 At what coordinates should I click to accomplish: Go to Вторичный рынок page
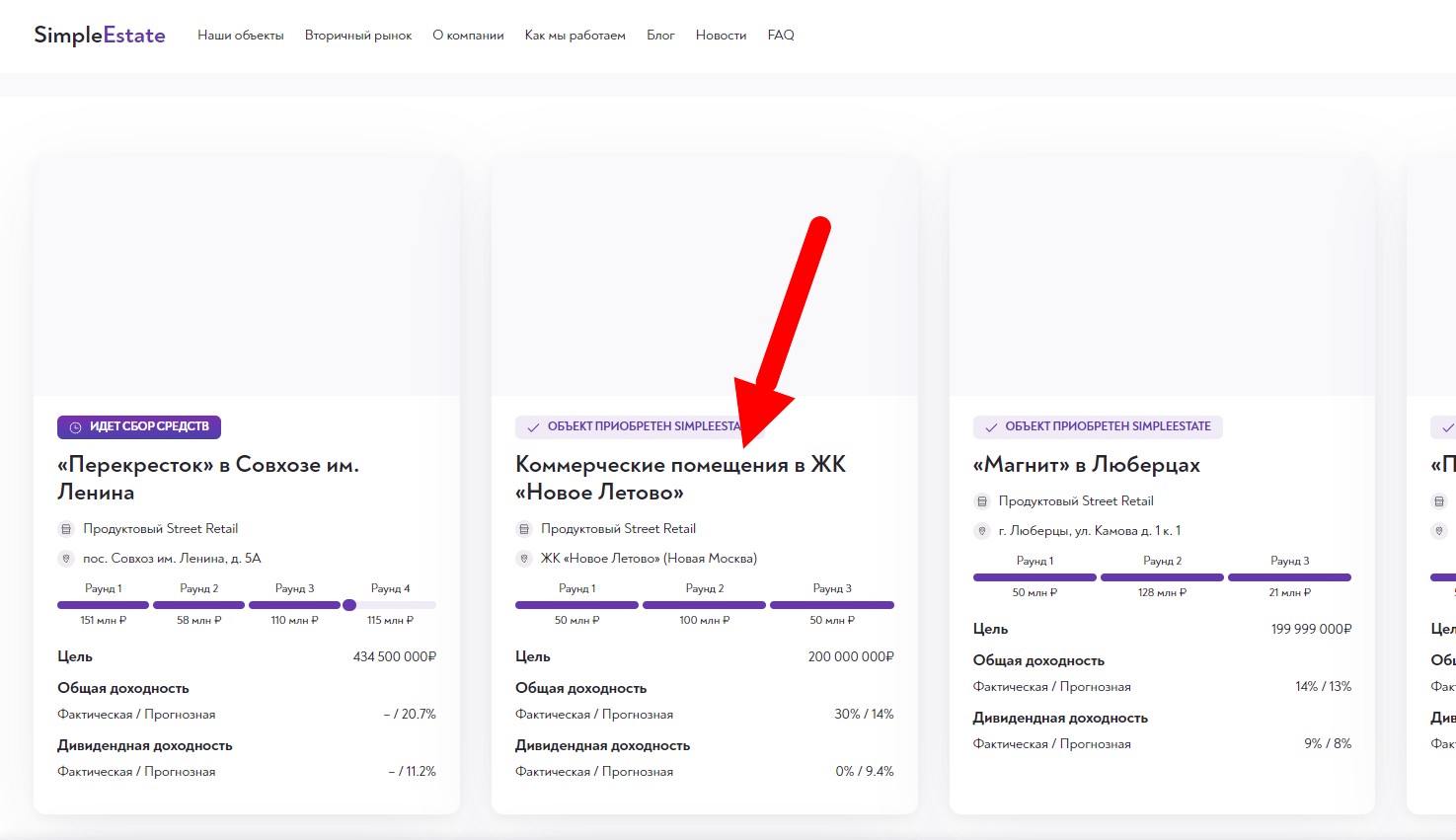click(358, 36)
